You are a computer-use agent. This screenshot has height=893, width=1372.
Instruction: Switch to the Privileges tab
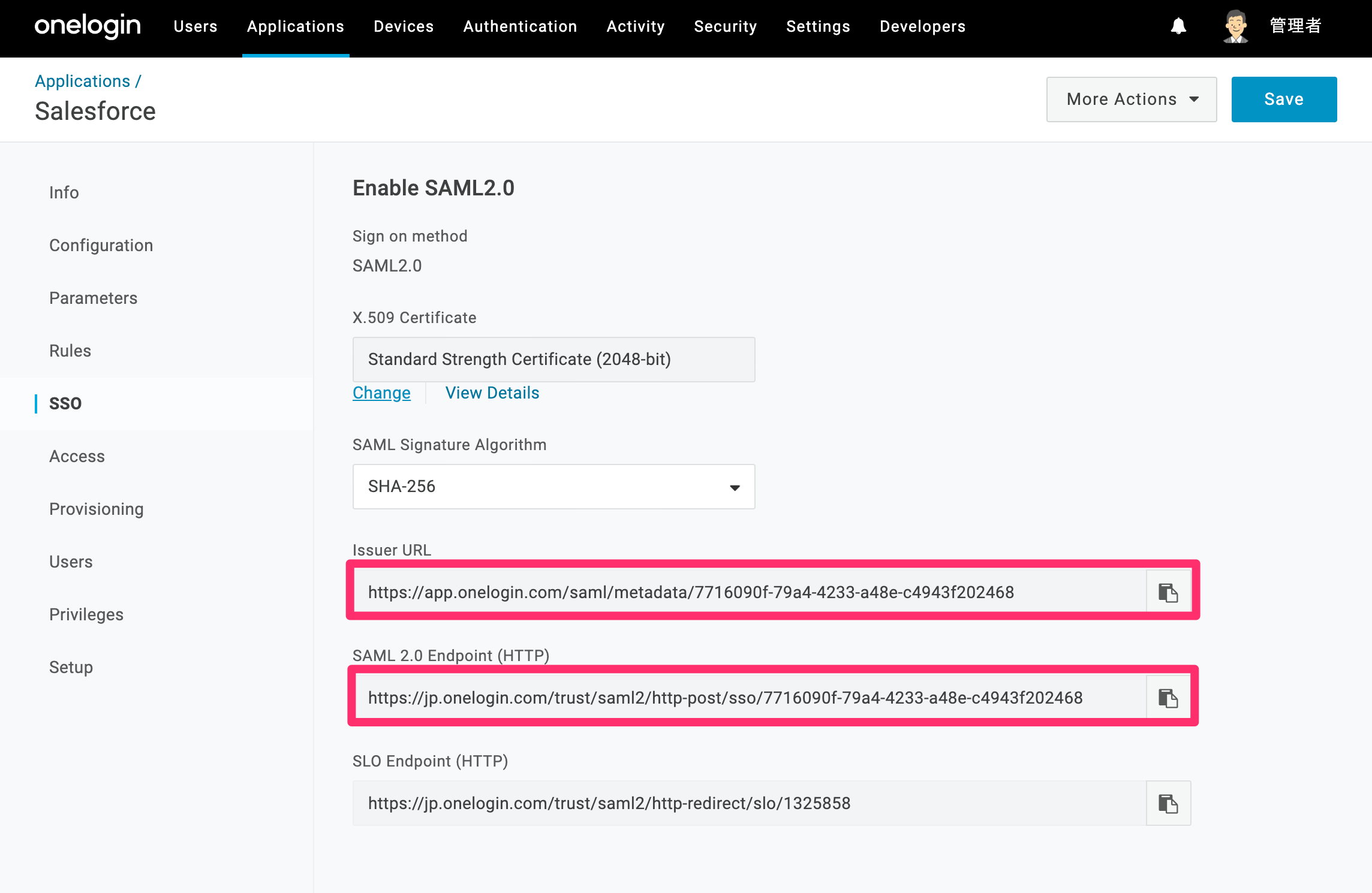[x=86, y=614]
